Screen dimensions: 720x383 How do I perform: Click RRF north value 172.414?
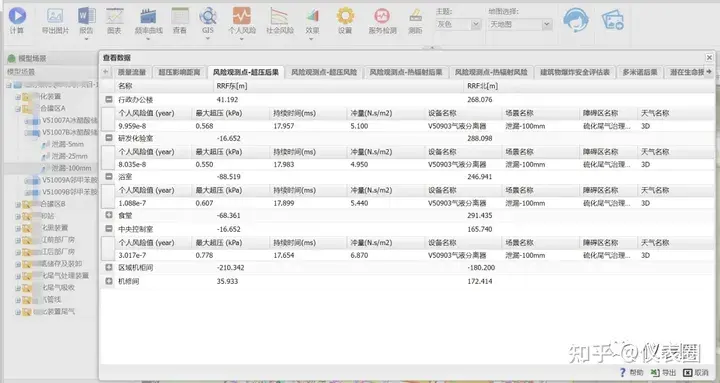pos(480,281)
